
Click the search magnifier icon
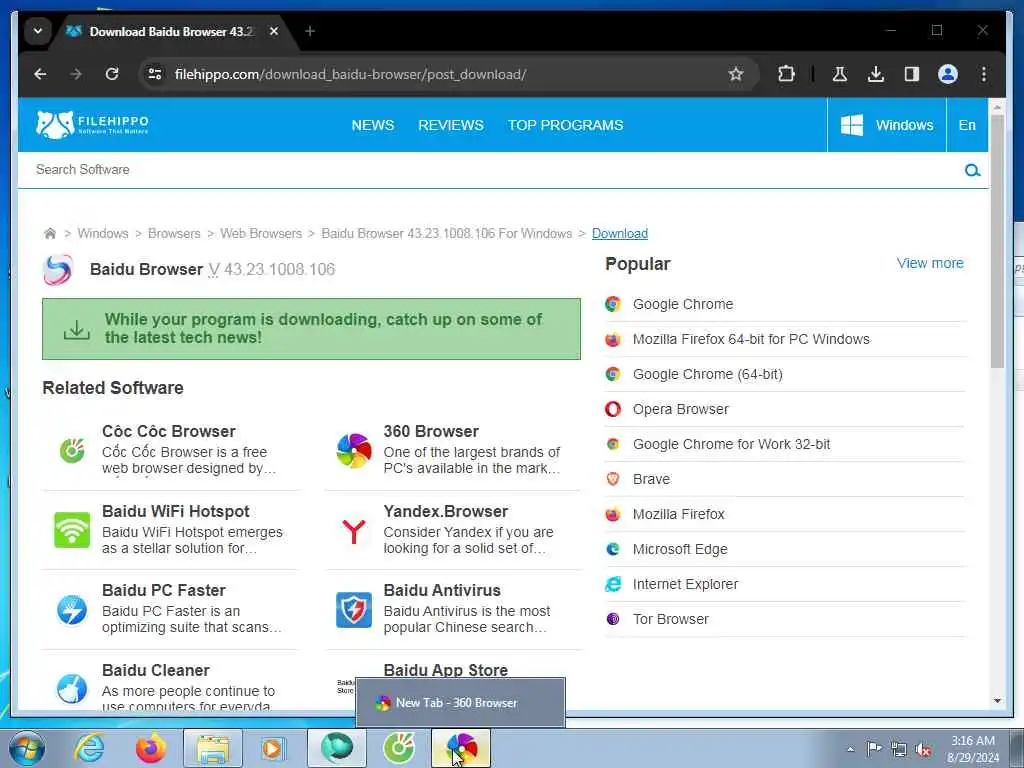(972, 170)
